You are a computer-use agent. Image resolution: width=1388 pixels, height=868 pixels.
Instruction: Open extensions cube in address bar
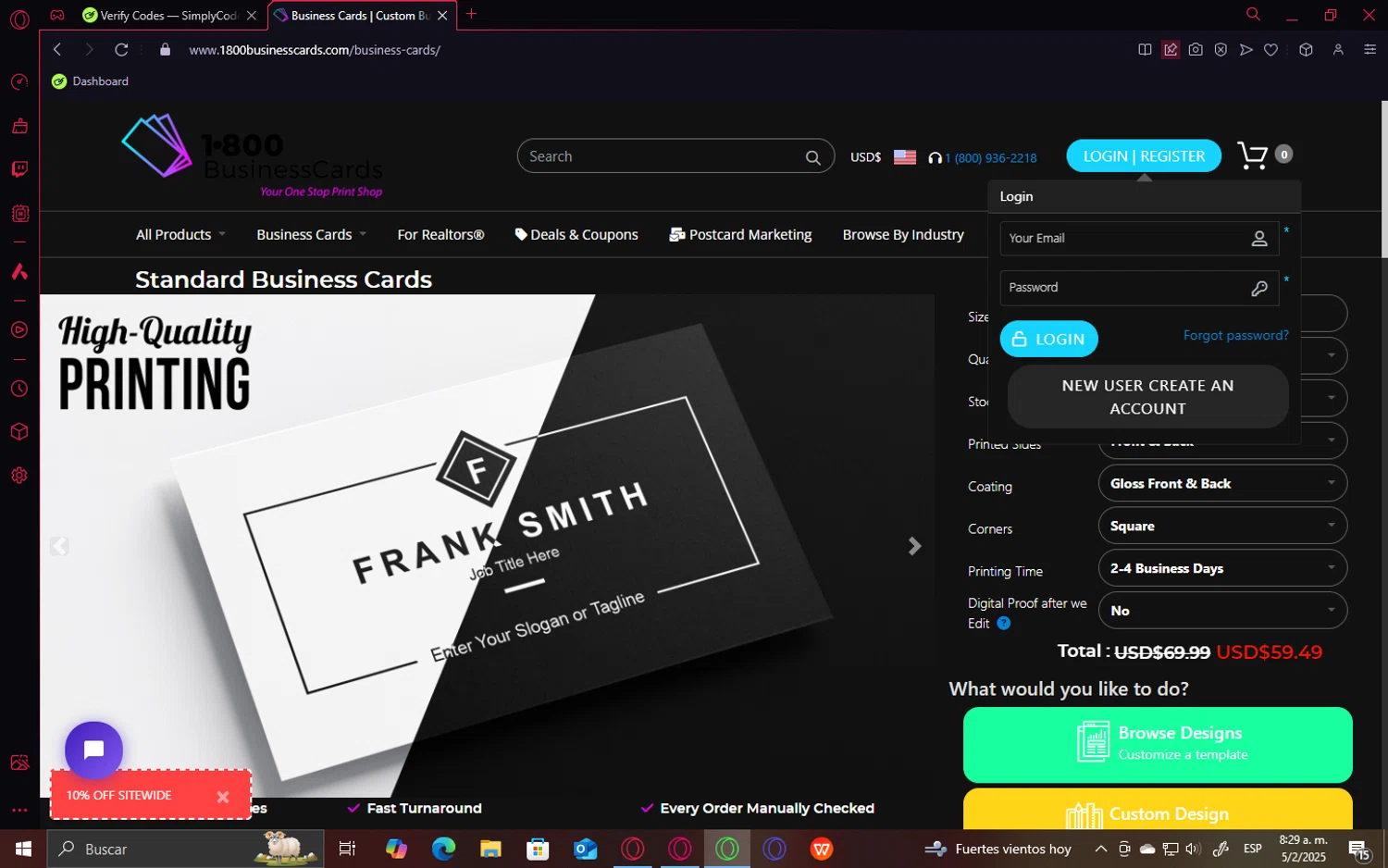point(1306,50)
